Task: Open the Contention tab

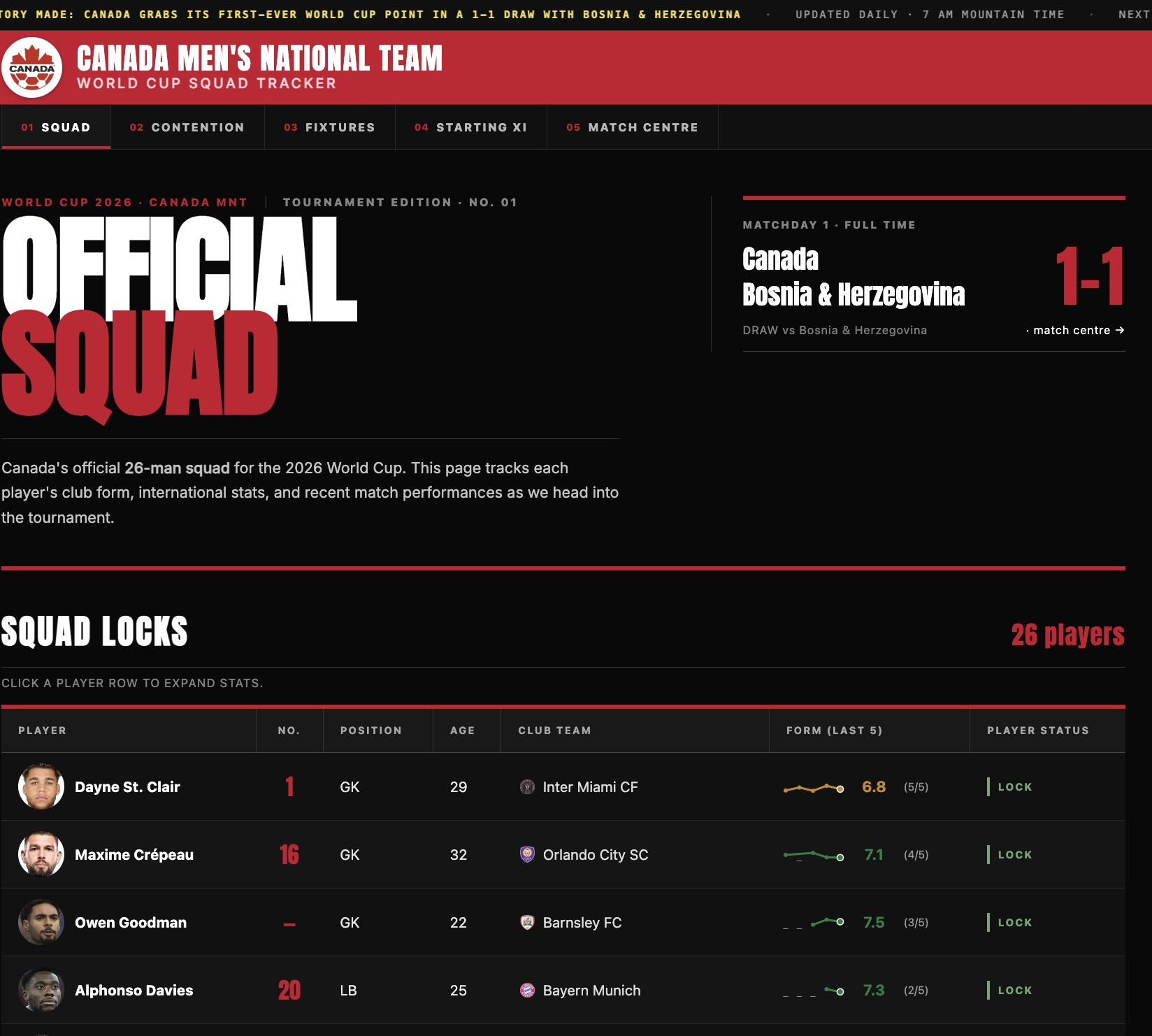Action: pyautogui.click(x=187, y=127)
